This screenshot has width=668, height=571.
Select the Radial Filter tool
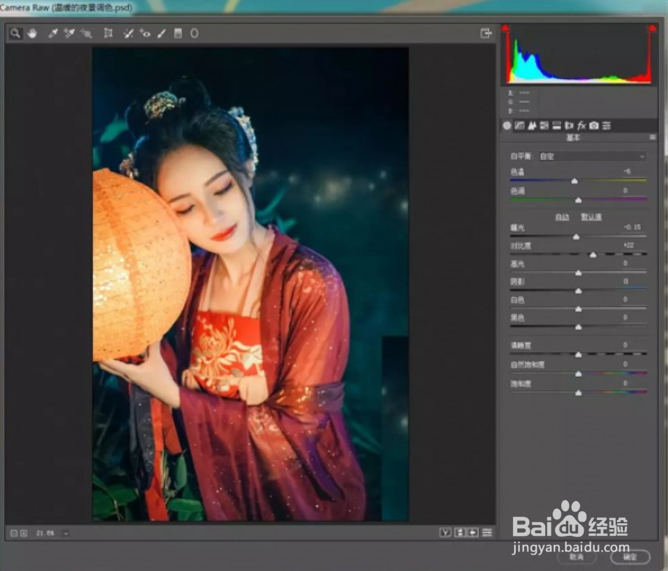(194, 33)
